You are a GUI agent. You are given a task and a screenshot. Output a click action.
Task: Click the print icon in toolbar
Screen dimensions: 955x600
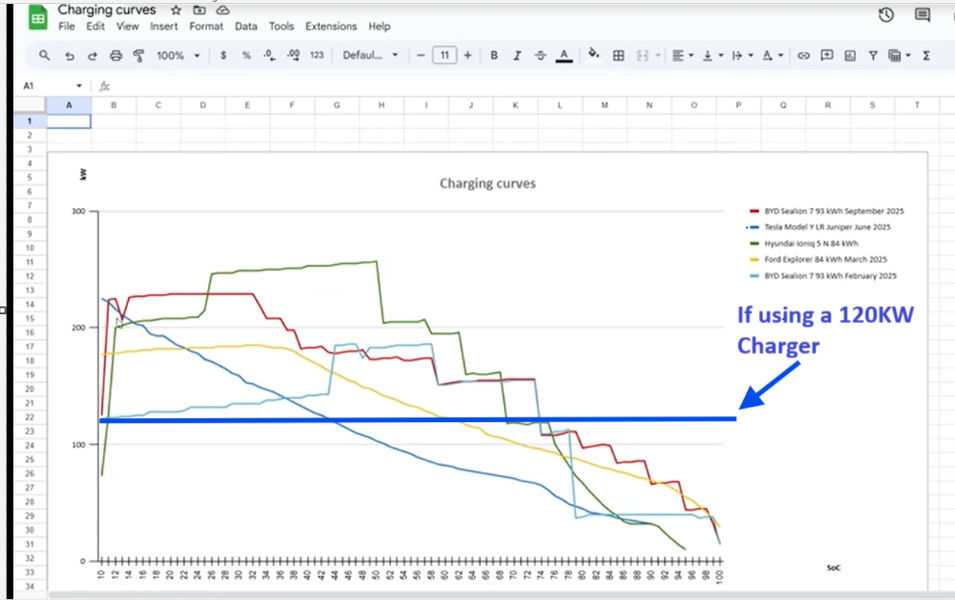pos(115,56)
